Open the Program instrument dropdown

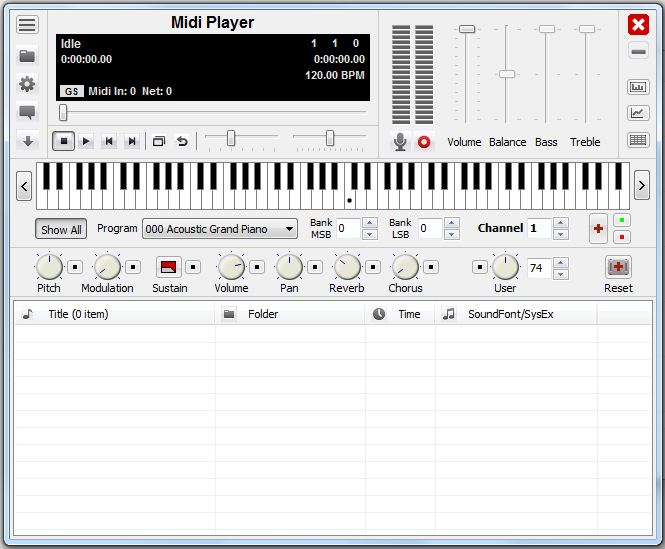point(220,229)
